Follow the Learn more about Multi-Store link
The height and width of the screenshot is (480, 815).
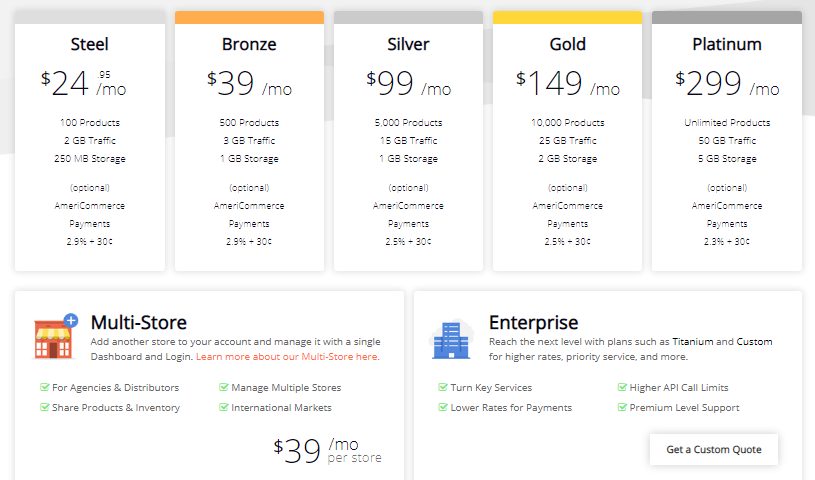pos(287,357)
